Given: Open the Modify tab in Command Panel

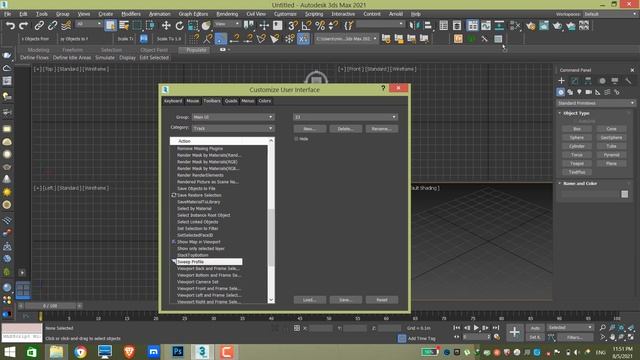Looking at the screenshot, I should coord(575,81).
